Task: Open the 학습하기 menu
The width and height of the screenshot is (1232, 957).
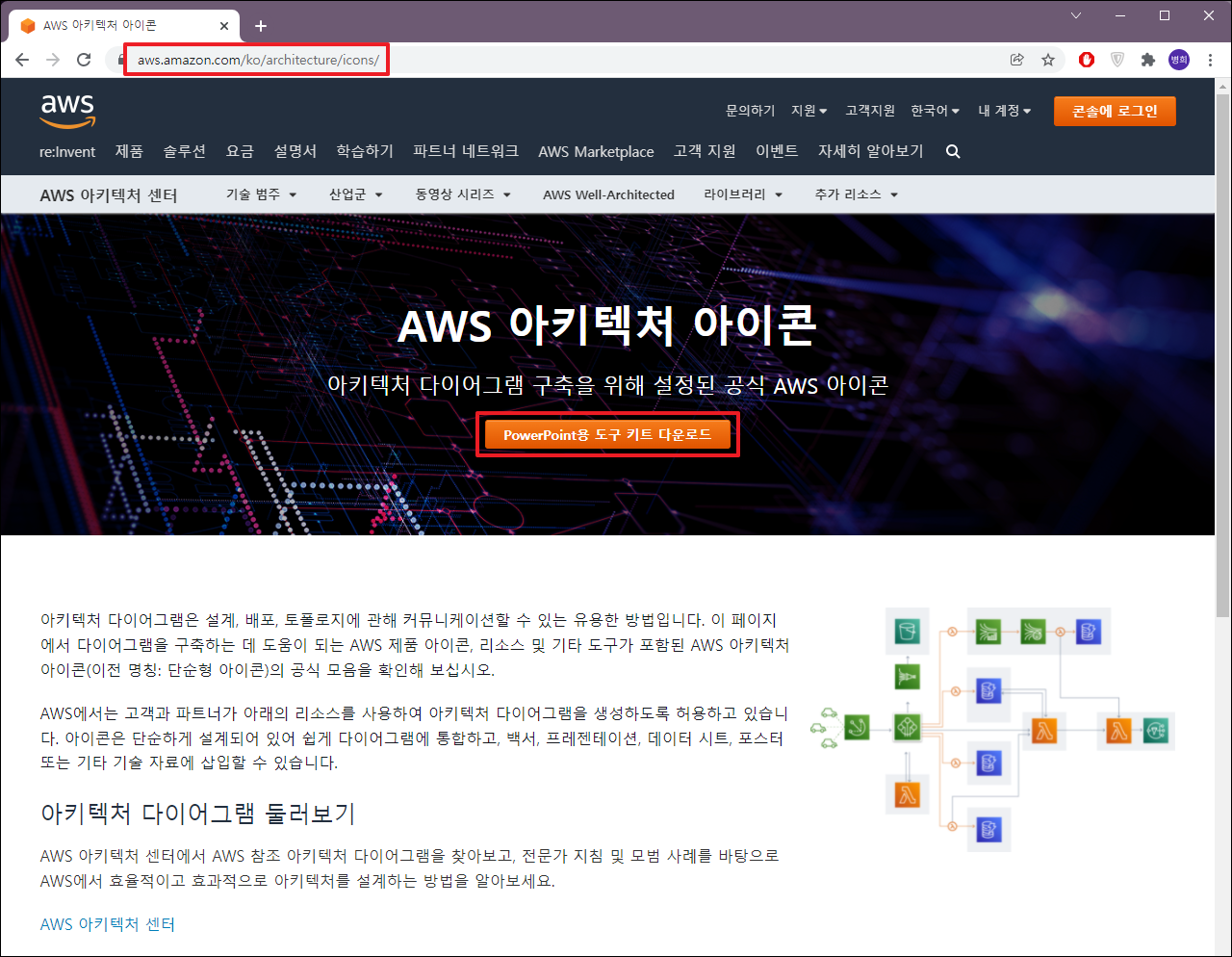Action: 365,151
